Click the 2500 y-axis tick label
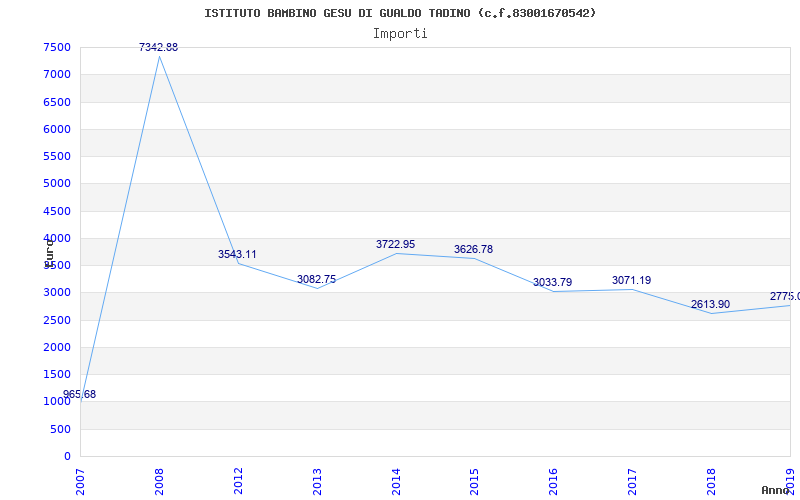Screen dimensions: 800x500 [x=57, y=320]
